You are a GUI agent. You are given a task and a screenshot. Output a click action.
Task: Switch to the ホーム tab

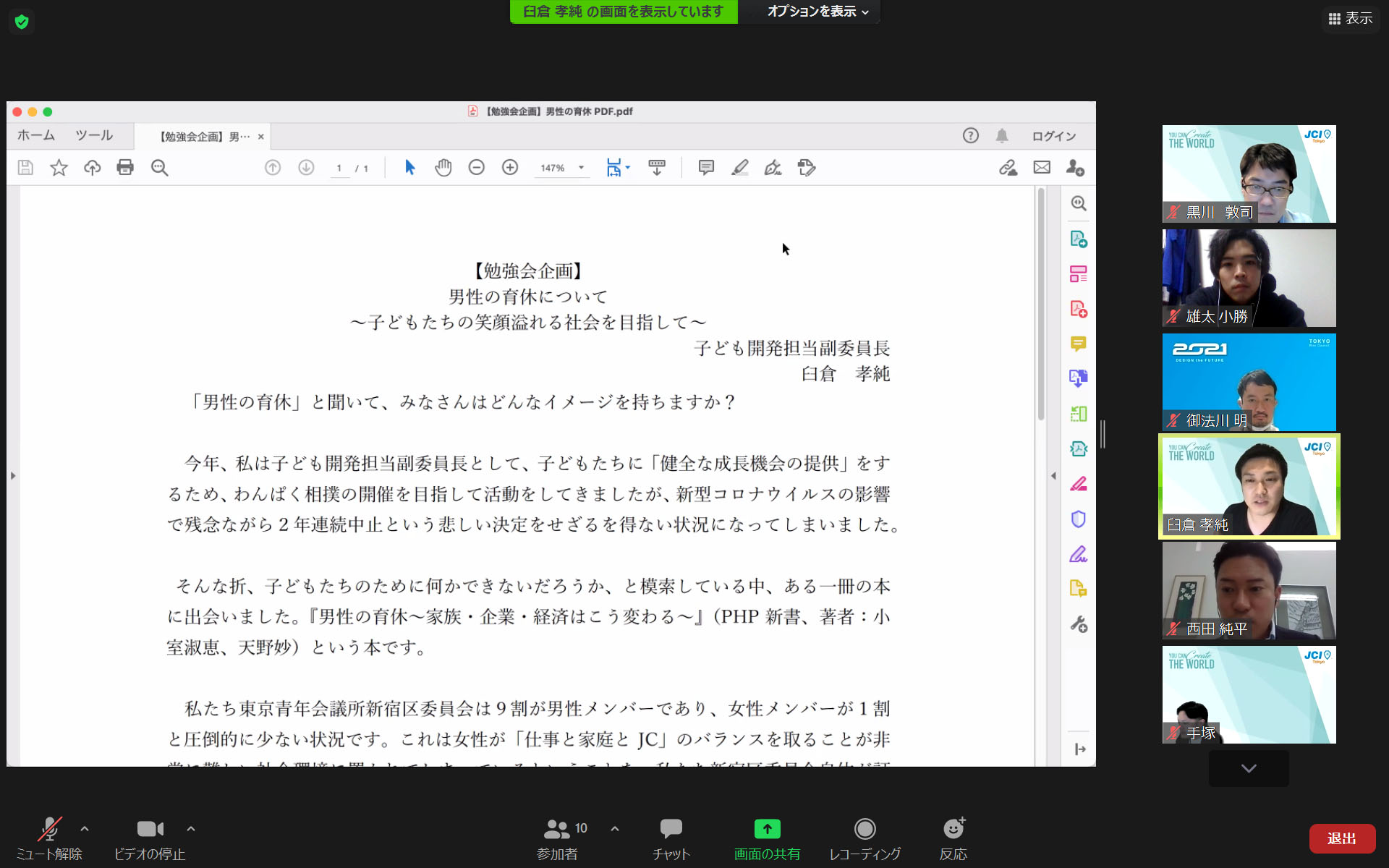[x=36, y=135]
